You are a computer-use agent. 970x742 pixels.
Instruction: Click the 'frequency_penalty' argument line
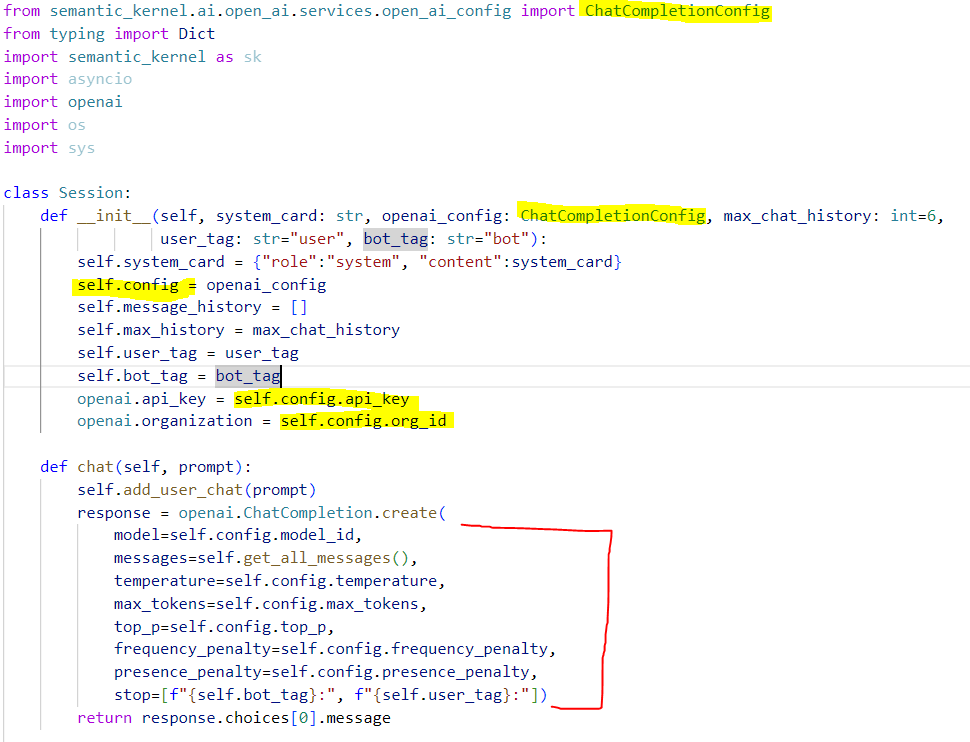[335, 649]
